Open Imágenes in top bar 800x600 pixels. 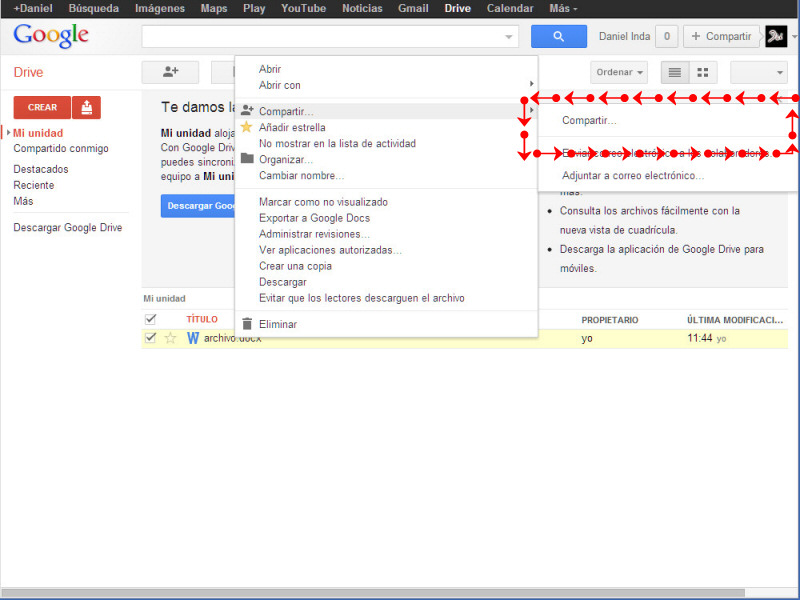coord(160,9)
